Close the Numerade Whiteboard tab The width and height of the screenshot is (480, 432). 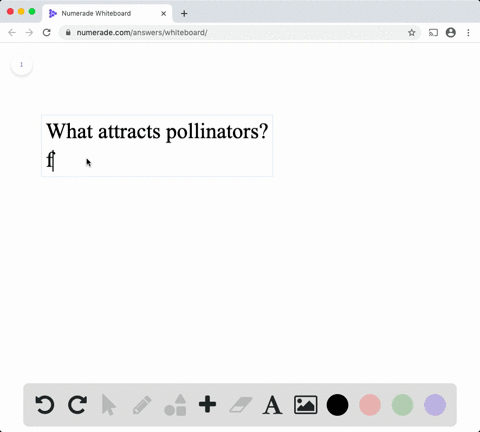click(163, 13)
